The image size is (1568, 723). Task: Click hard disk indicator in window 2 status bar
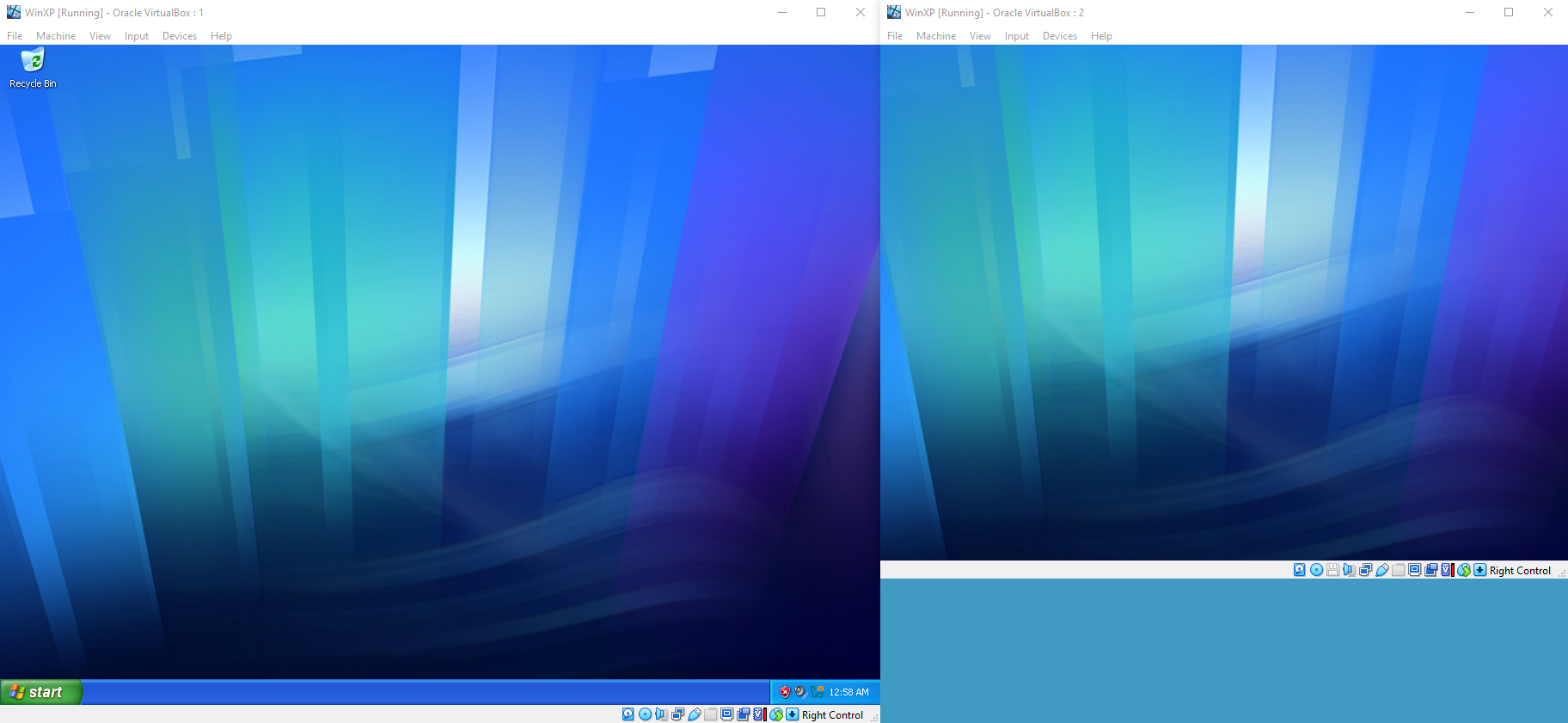[x=1300, y=570]
